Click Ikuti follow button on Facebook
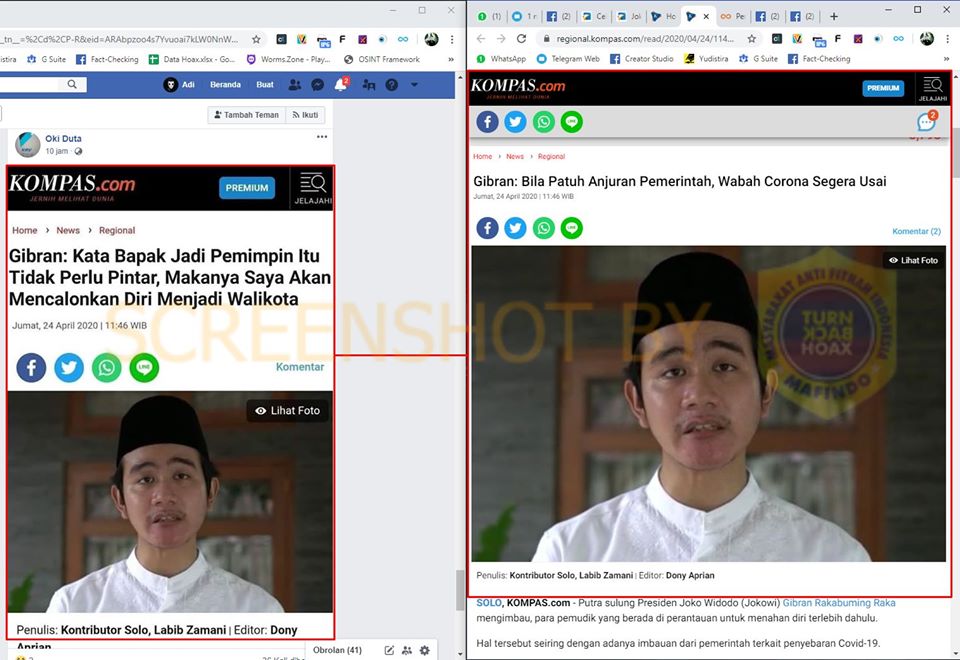Image resolution: width=960 pixels, height=660 pixels. [x=305, y=114]
